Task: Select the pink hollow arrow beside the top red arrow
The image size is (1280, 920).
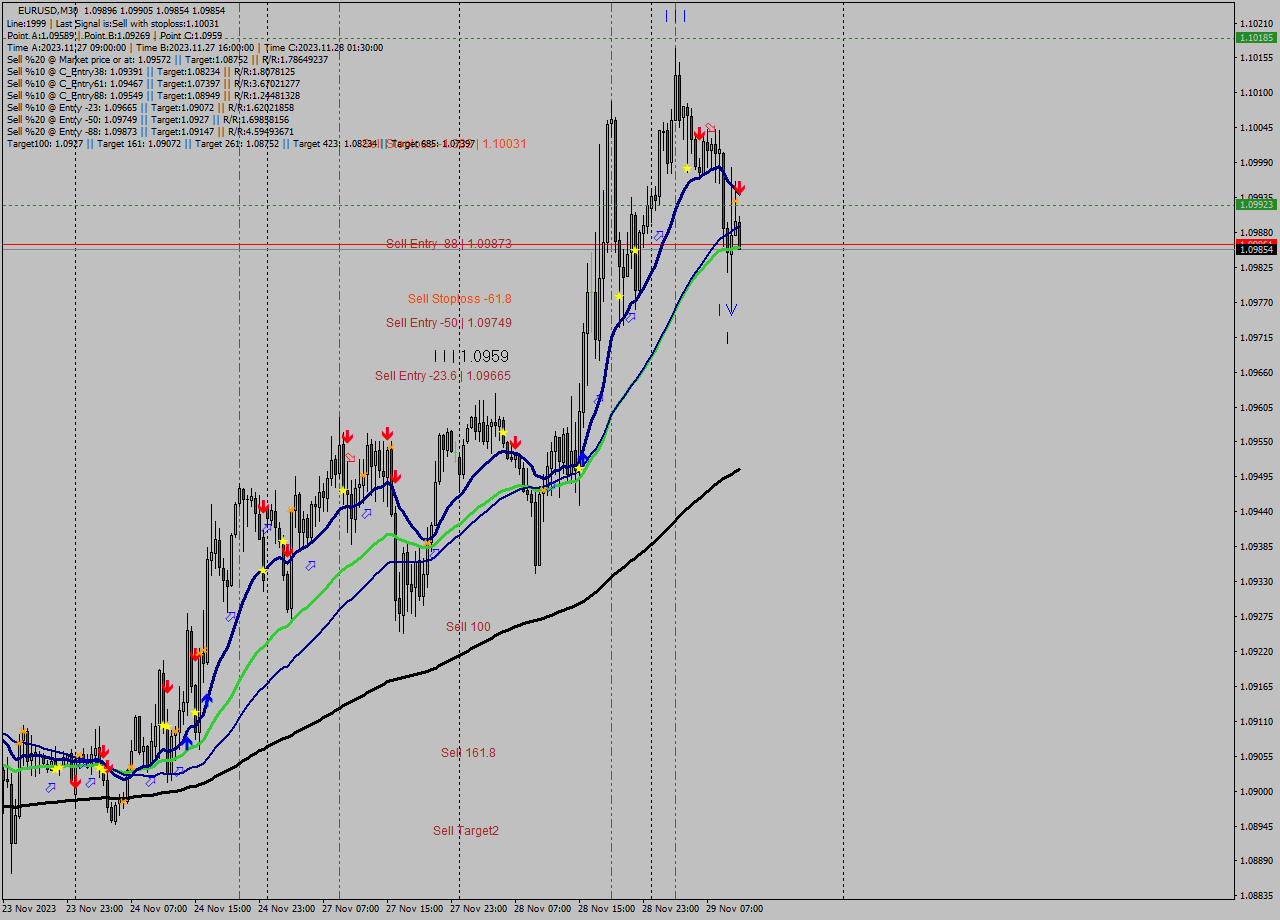Action: click(x=711, y=125)
